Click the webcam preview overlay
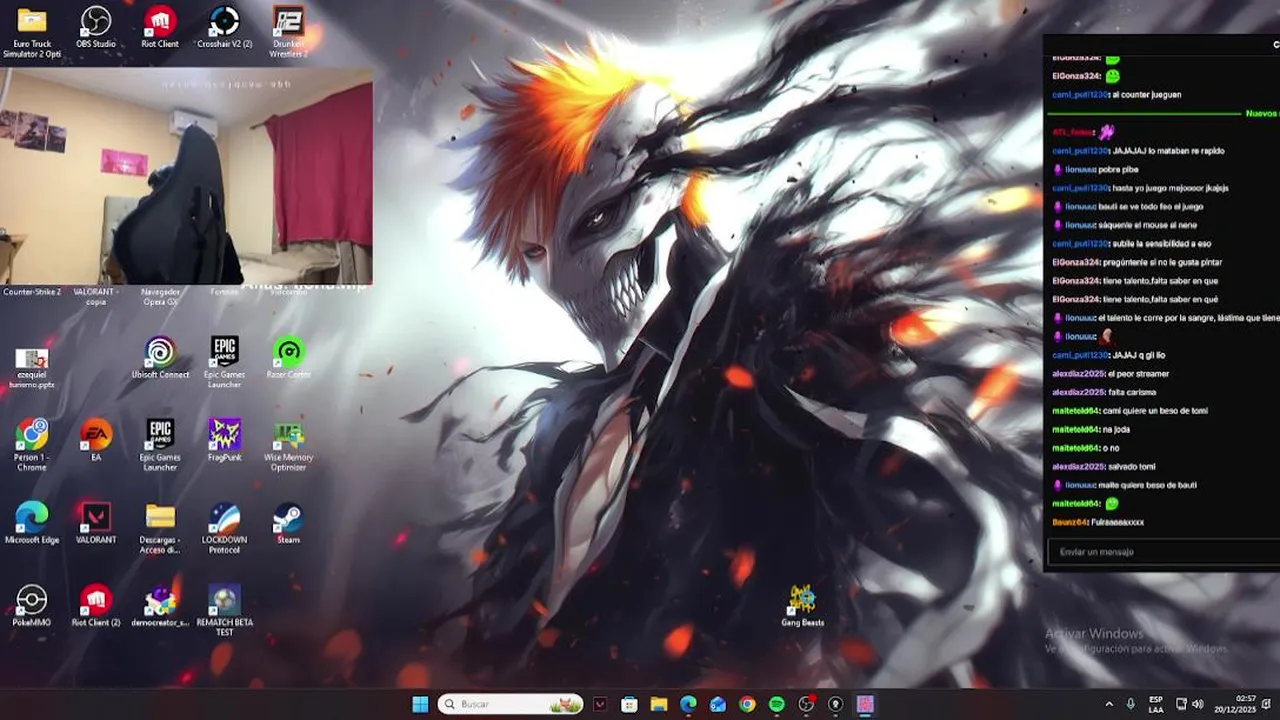Image resolution: width=1280 pixels, height=720 pixels. 186,177
